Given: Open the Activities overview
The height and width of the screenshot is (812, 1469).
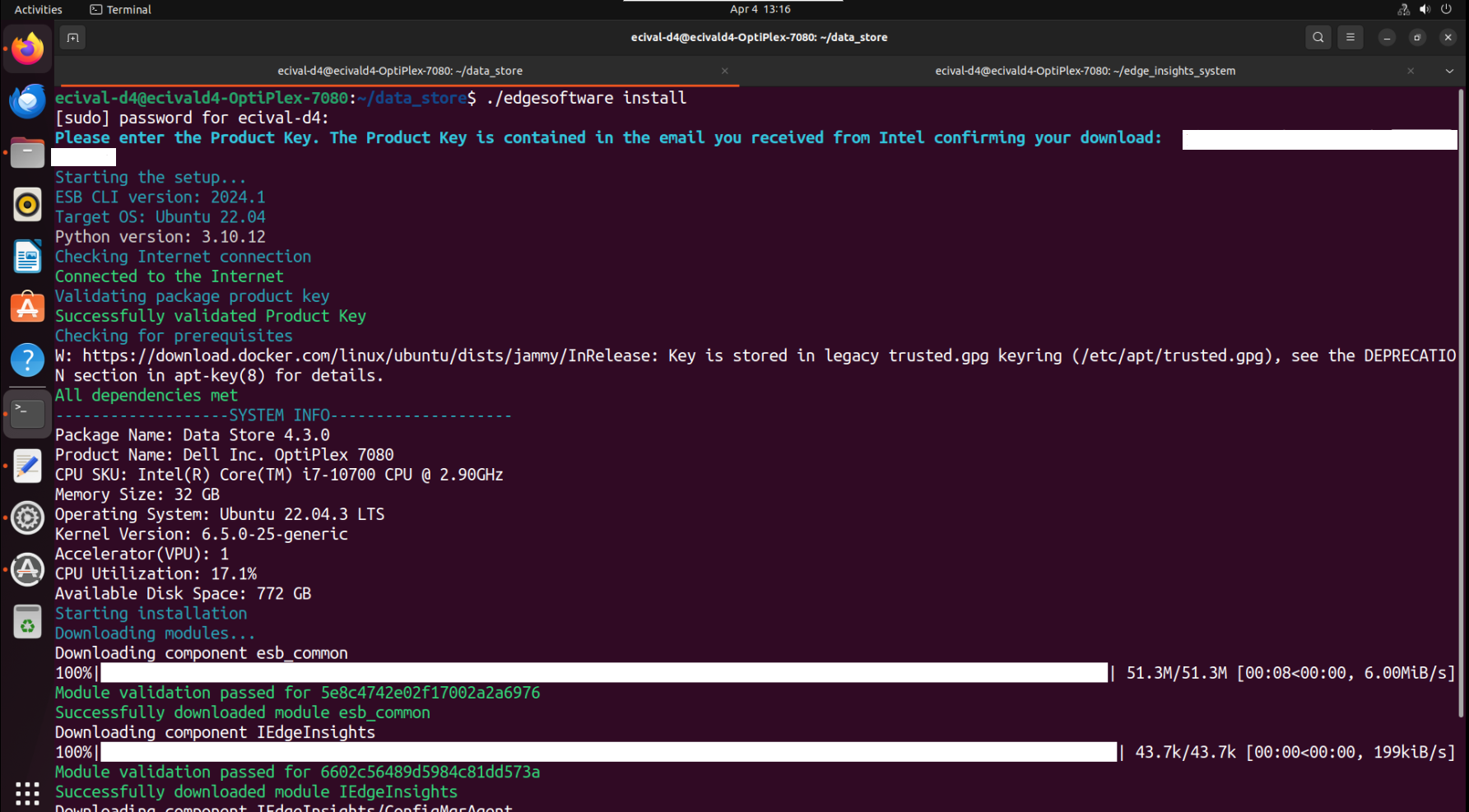Looking at the screenshot, I should [x=39, y=9].
